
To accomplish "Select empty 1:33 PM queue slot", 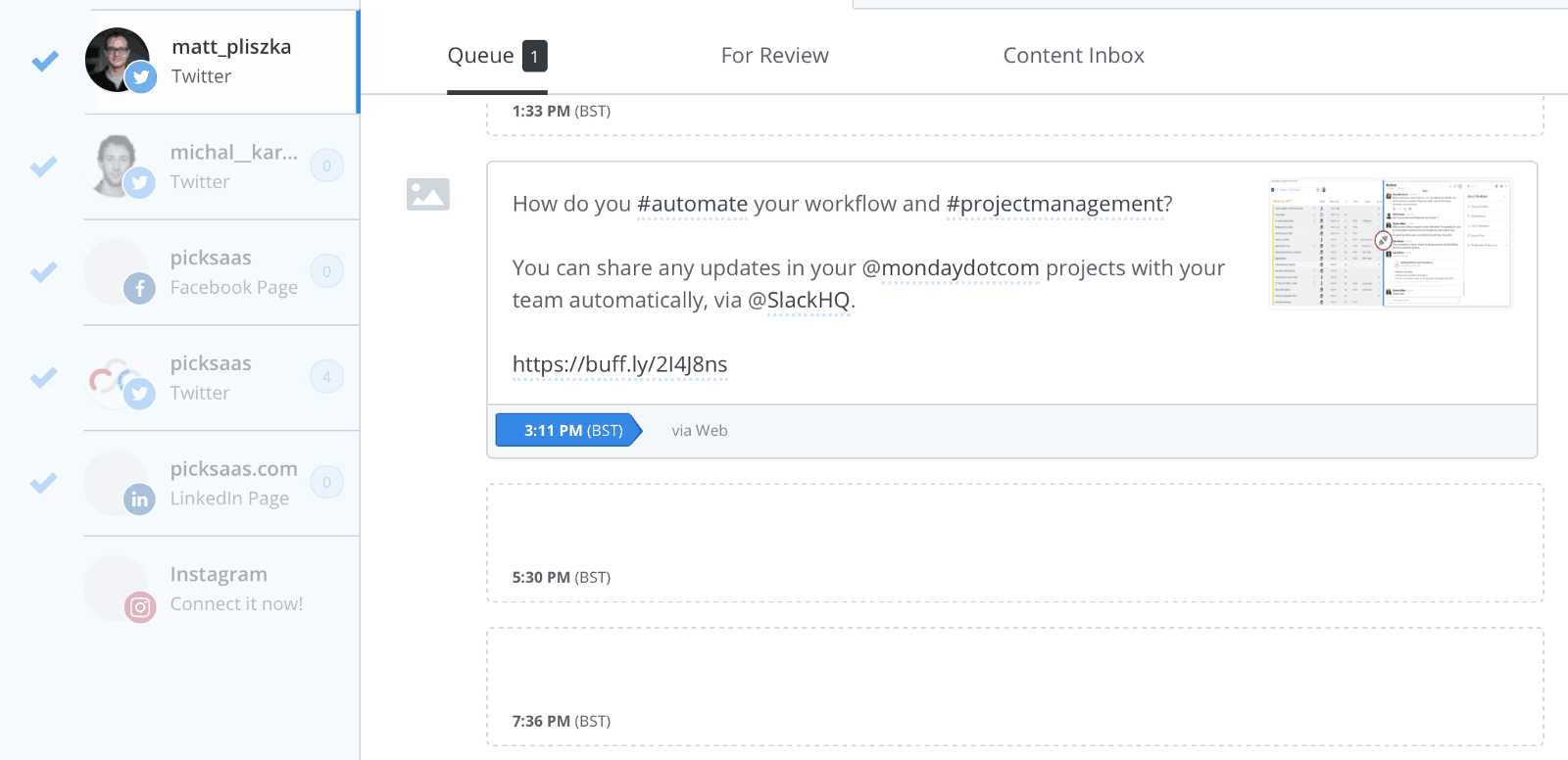I will [x=1015, y=116].
